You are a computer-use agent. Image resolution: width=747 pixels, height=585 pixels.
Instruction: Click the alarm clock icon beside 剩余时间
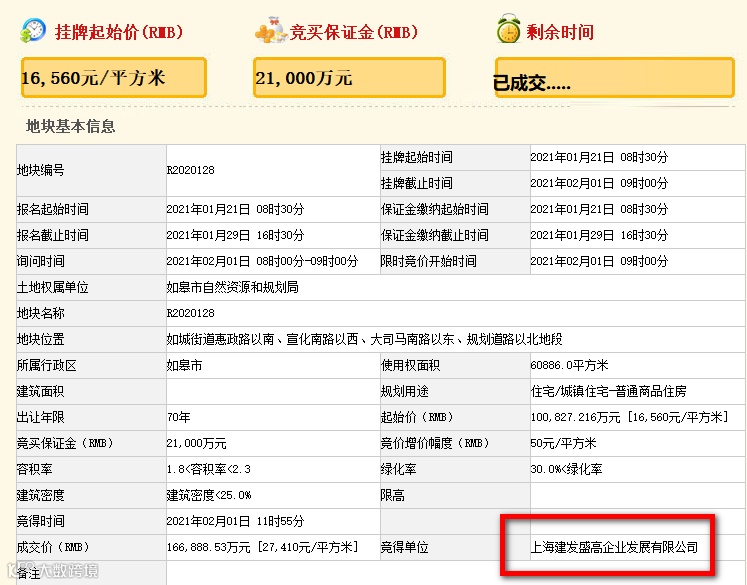click(508, 29)
